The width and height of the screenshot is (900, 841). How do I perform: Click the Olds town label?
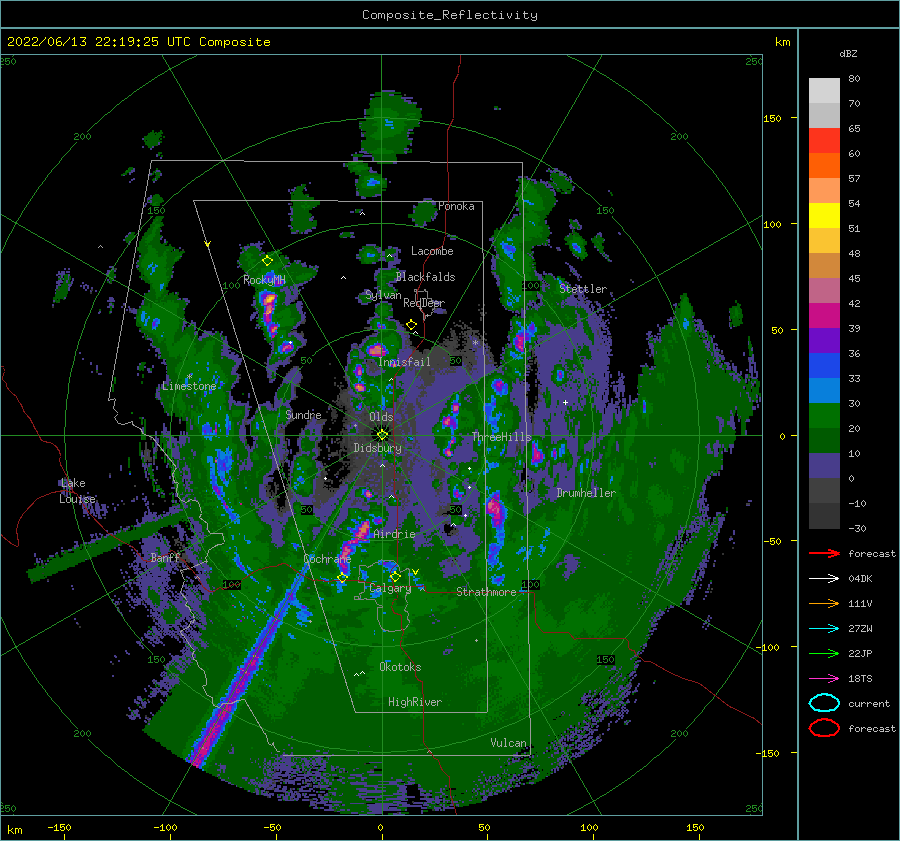coord(381,417)
